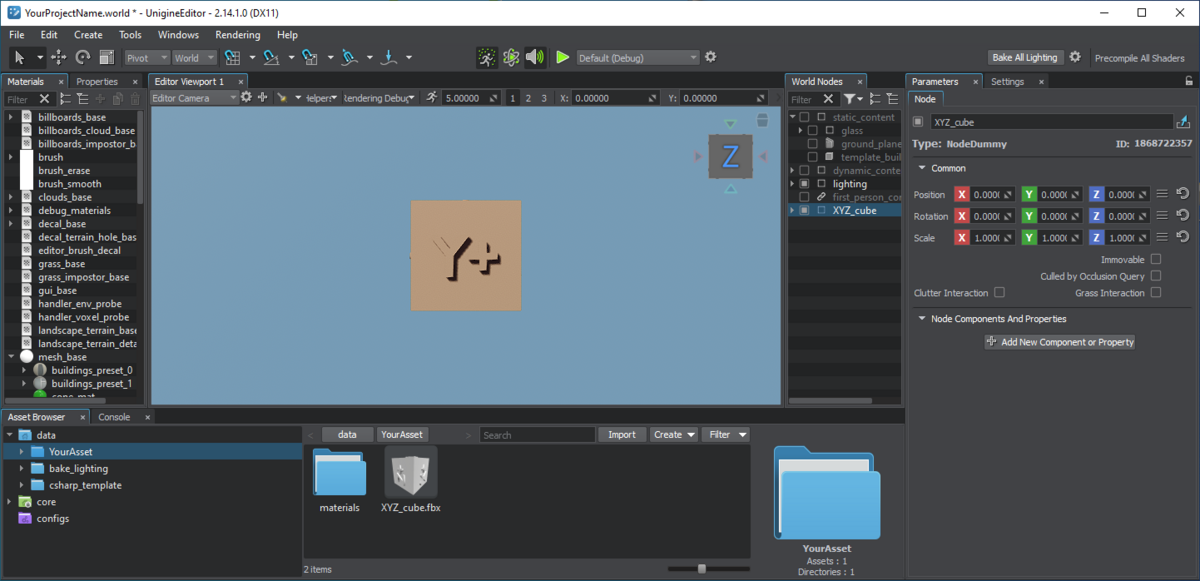
Task: Toggle audio with the speaker icon
Action: pos(535,57)
